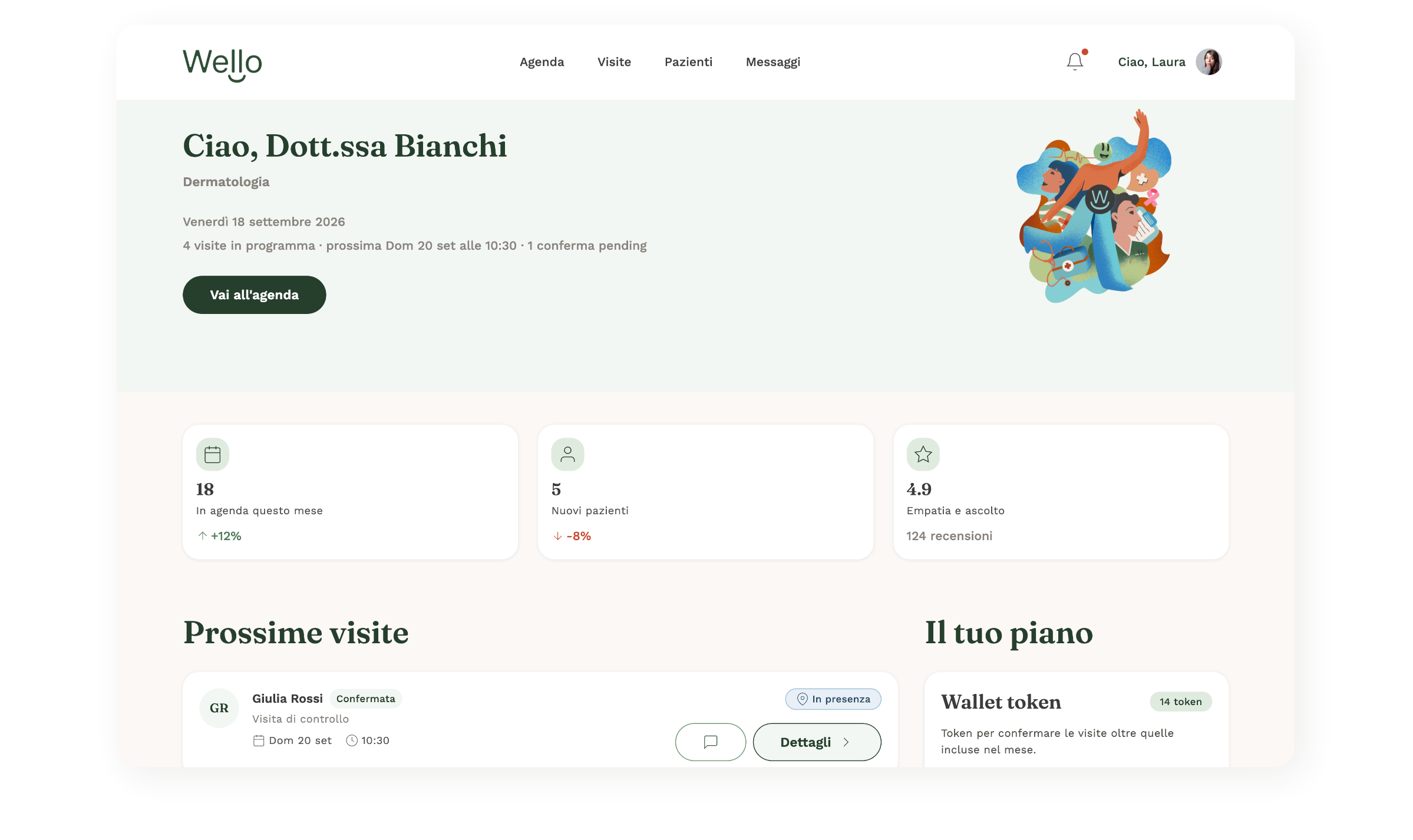Click the calendar icon above 18
The image size is (1413, 840).
[x=212, y=454]
